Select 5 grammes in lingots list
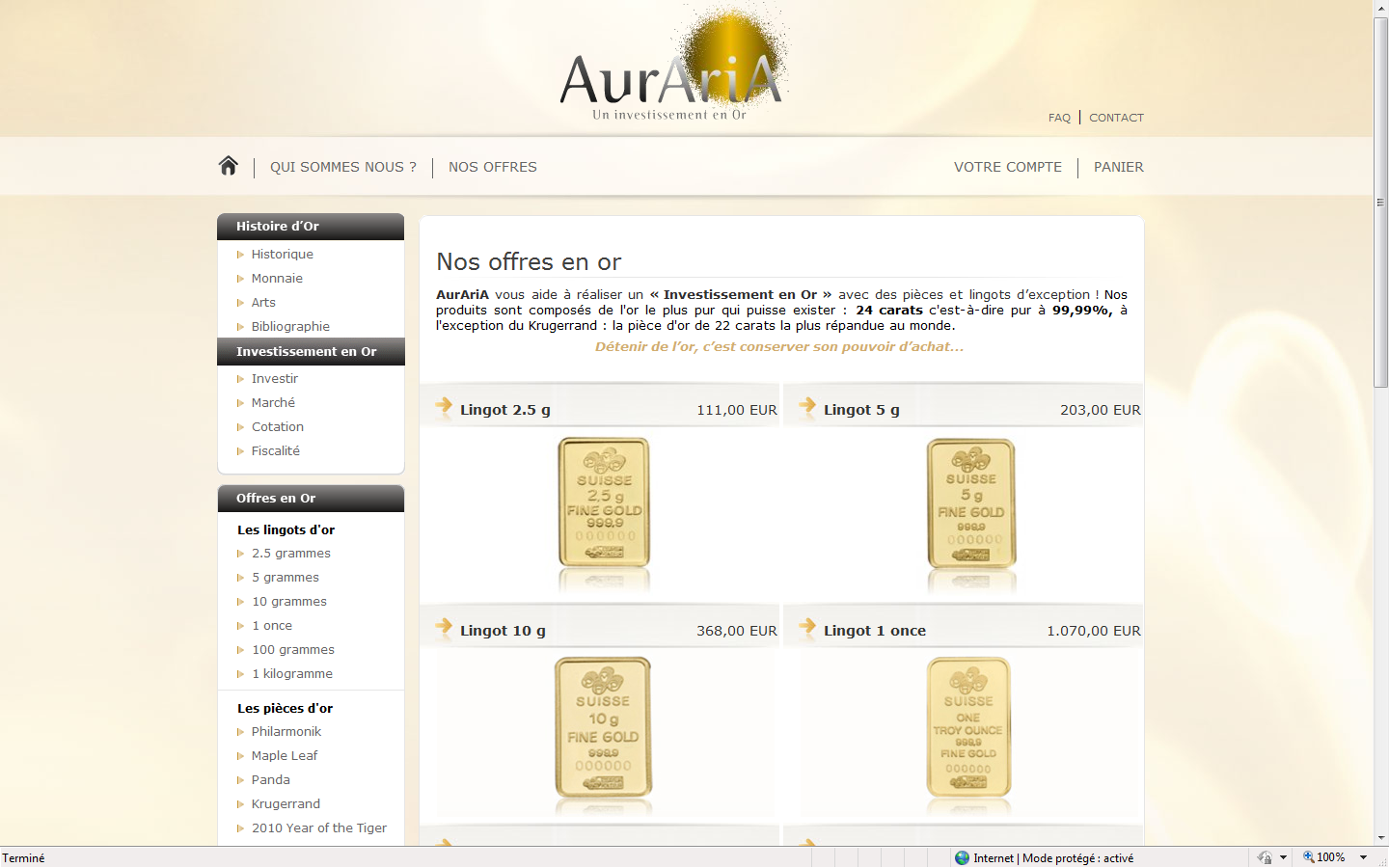This screenshot has height=868, width=1389. click(x=286, y=578)
